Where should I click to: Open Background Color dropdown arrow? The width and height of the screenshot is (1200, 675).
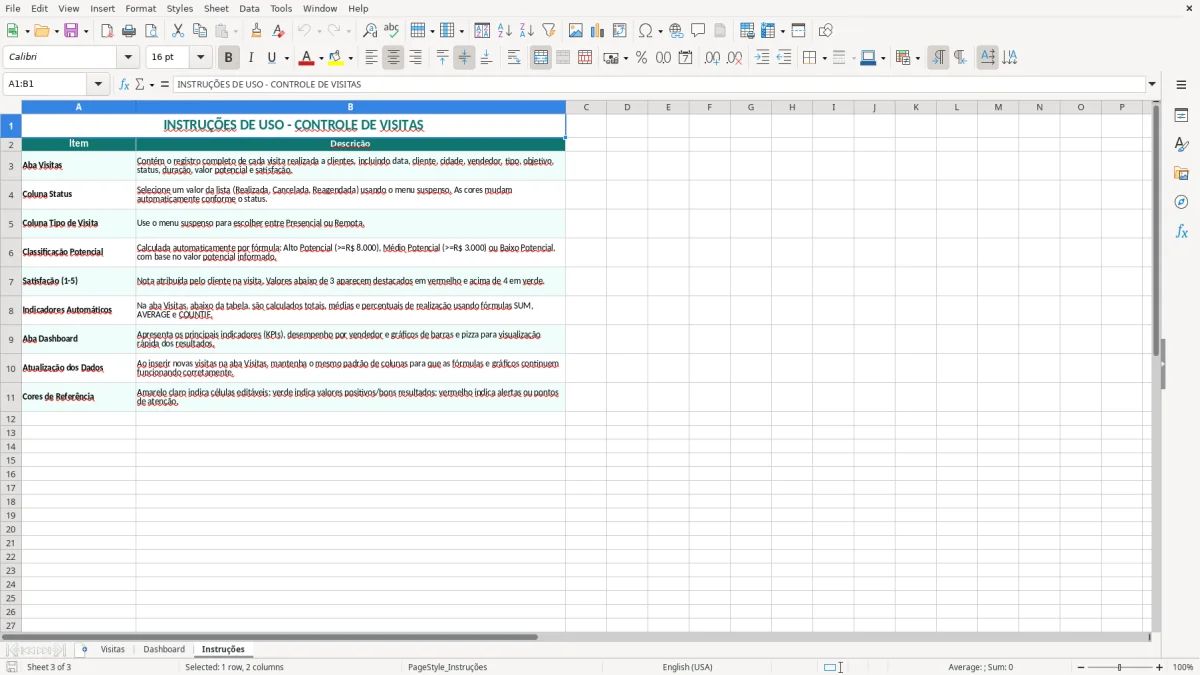350,58
